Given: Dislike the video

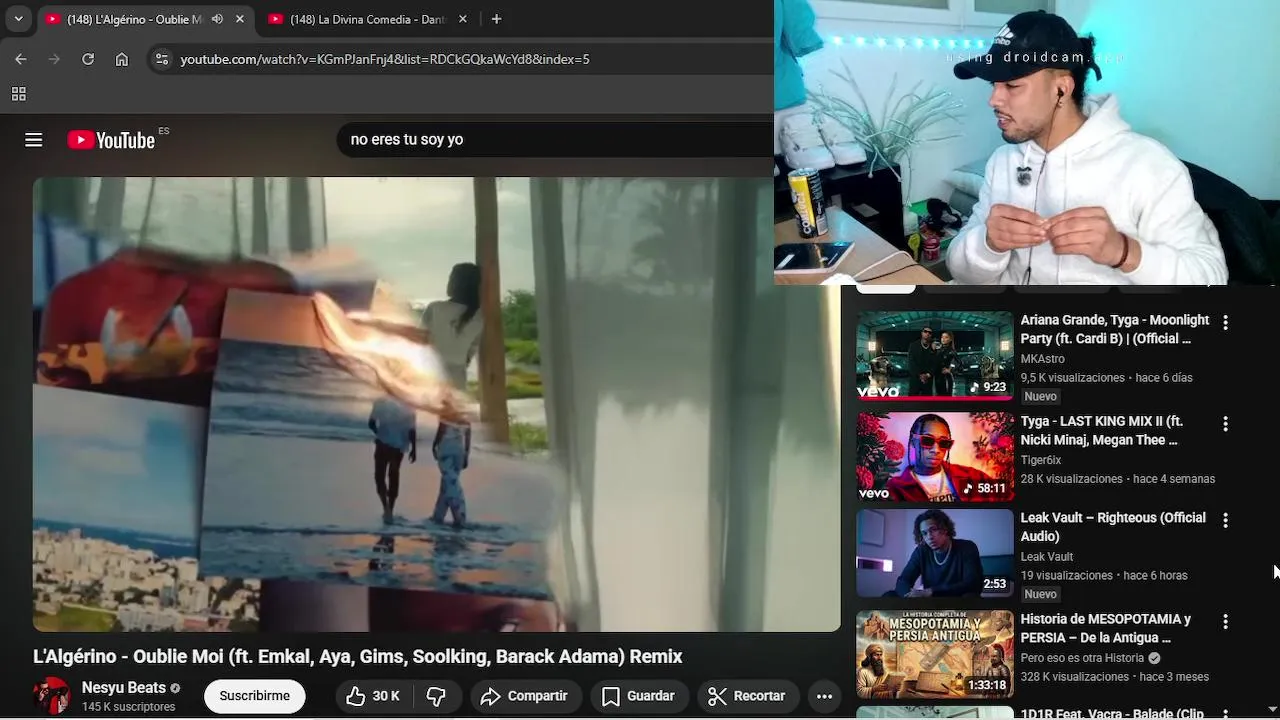Looking at the screenshot, I should click(437, 696).
